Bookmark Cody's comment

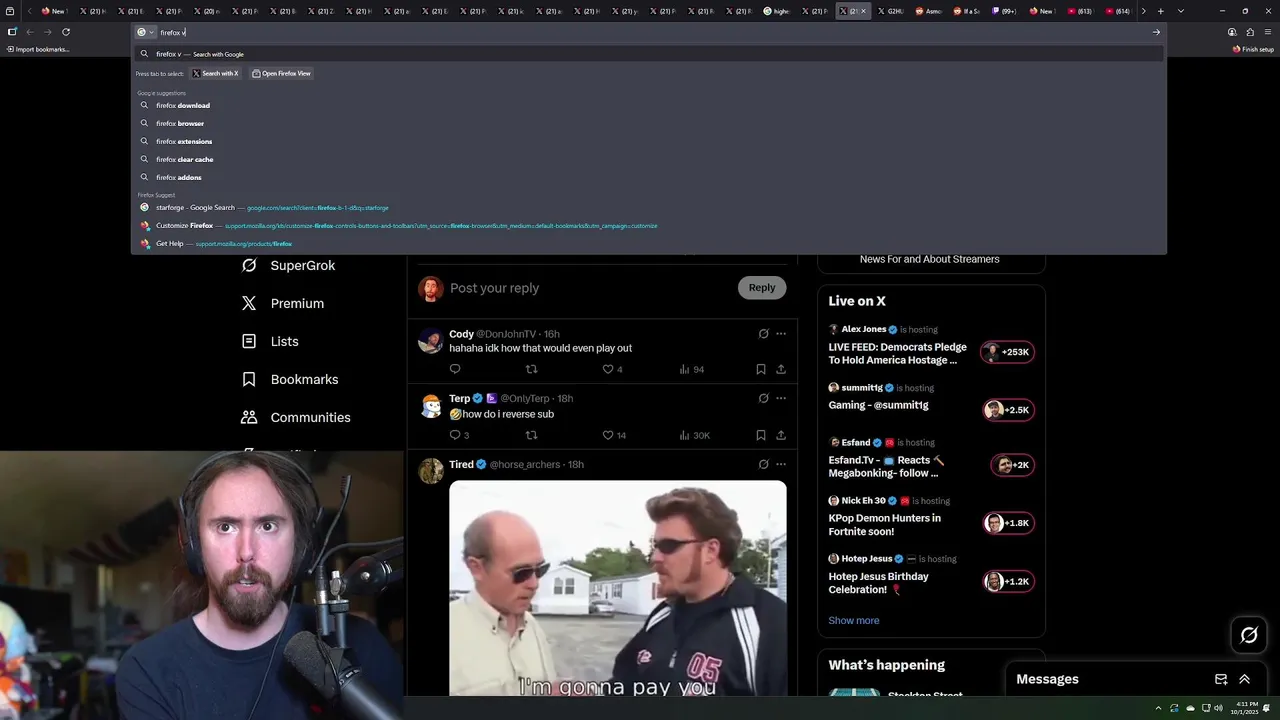(x=761, y=369)
